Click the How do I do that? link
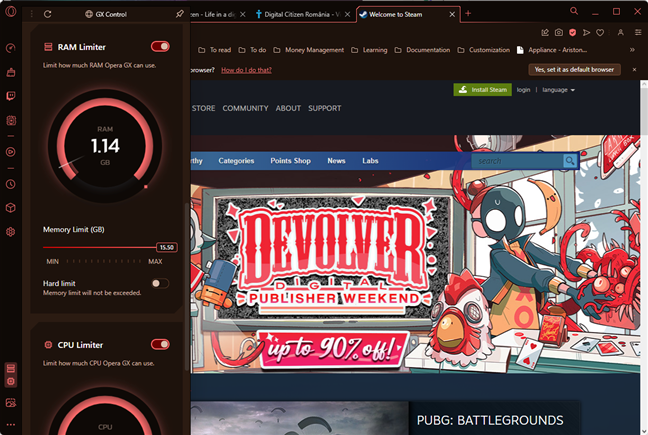Image resolution: width=648 pixels, height=435 pixels. tap(246, 70)
